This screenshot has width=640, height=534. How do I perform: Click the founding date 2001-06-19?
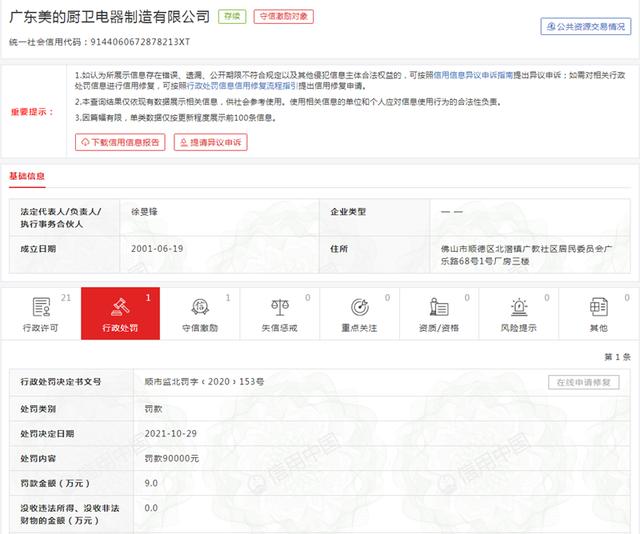(157, 249)
